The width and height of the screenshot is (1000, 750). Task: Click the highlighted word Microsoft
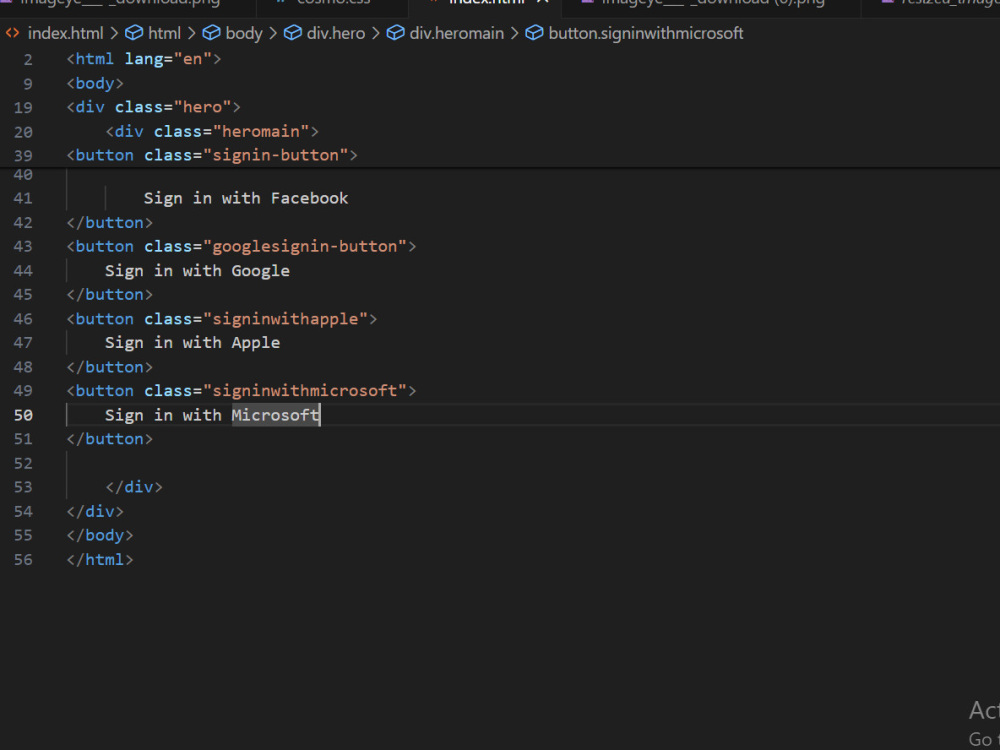coord(276,415)
